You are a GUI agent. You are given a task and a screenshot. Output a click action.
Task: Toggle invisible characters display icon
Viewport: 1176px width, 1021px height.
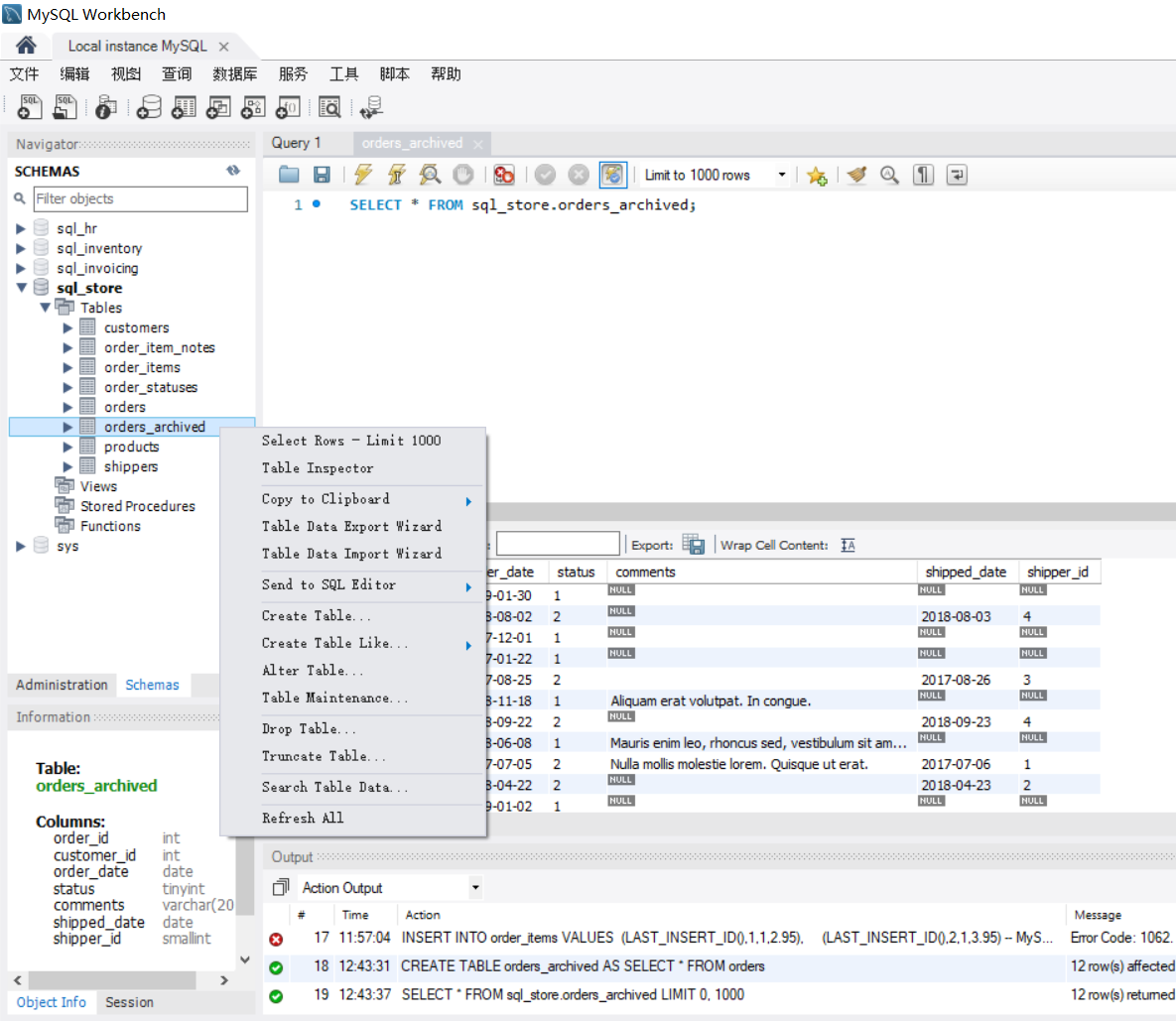pyautogui.click(x=923, y=175)
